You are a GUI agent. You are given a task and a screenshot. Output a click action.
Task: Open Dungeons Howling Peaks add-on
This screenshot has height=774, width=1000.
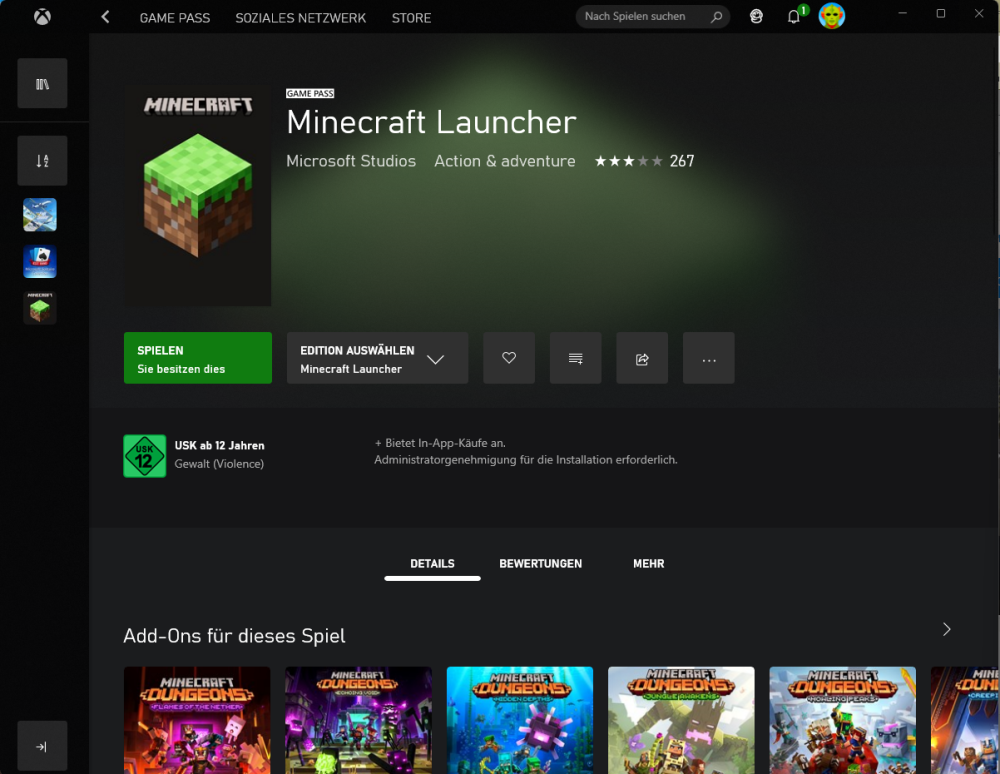click(x=842, y=720)
